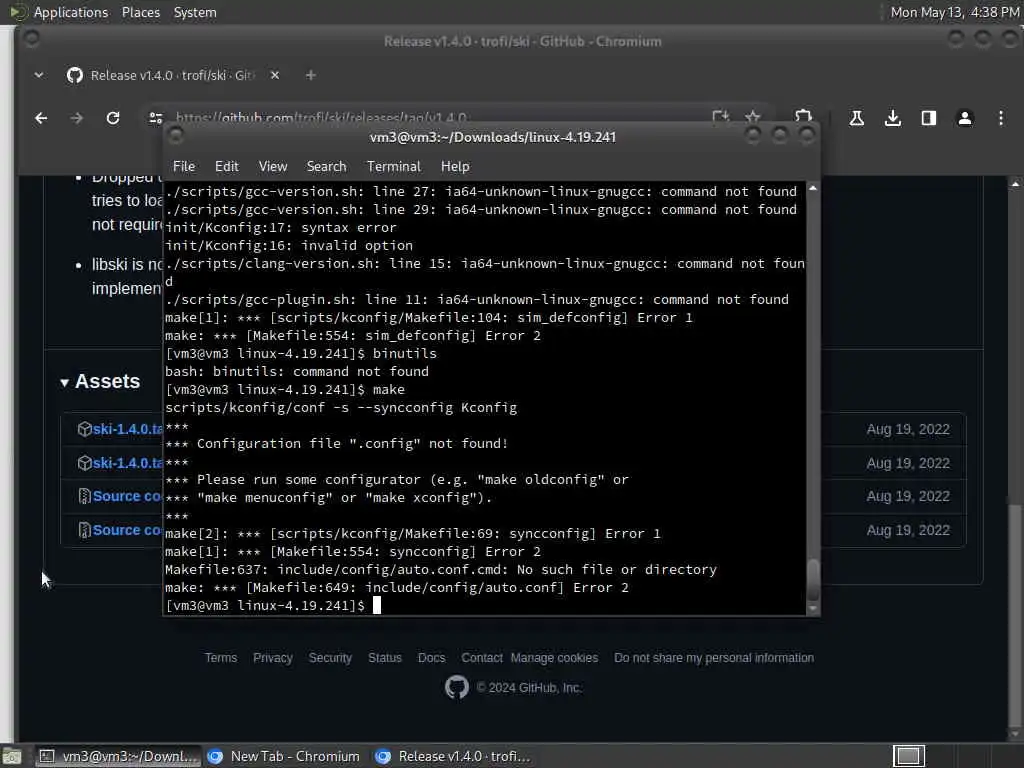Click first Source code zip file icon
Image resolution: width=1024 pixels, height=768 pixels.
pyautogui.click(x=84, y=496)
